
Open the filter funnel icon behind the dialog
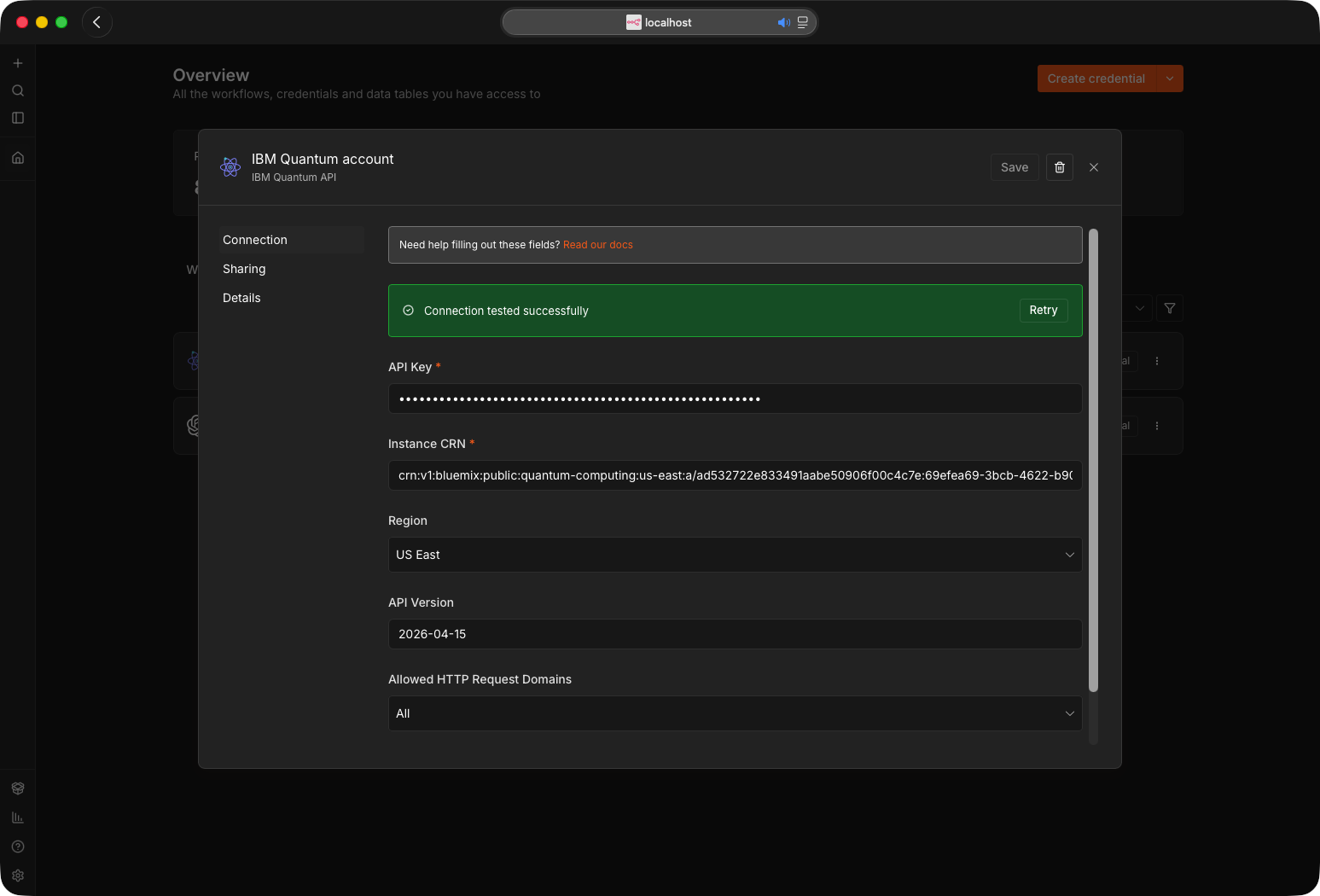pyautogui.click(x=1170, y=309)
